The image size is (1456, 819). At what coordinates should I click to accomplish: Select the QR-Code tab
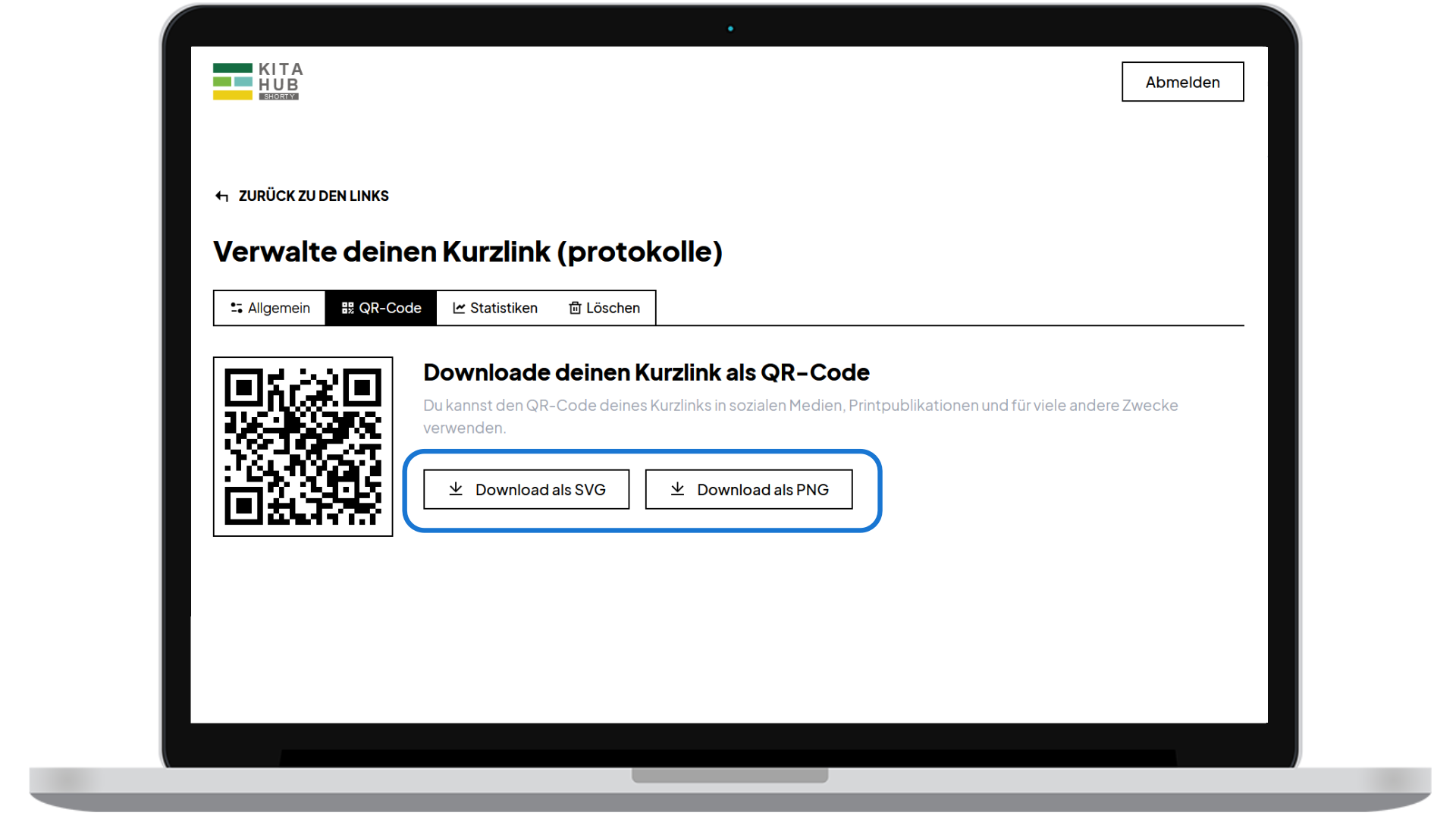tap(381, 308)
